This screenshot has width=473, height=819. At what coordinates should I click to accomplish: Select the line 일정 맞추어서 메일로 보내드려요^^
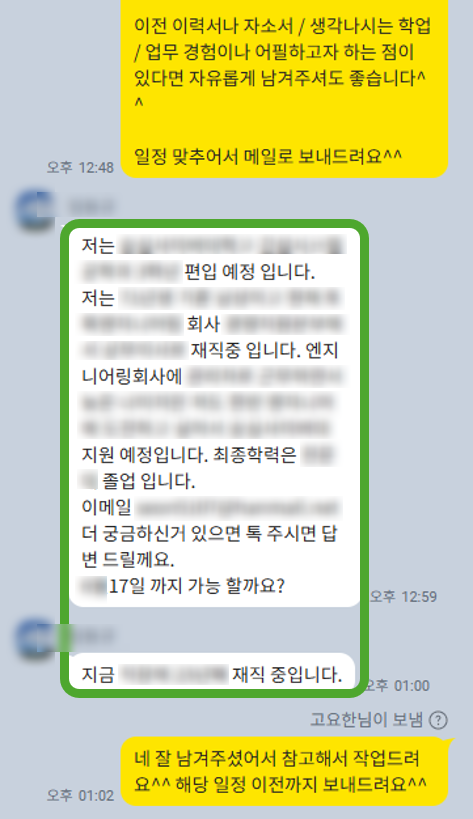tap(268, 156)
